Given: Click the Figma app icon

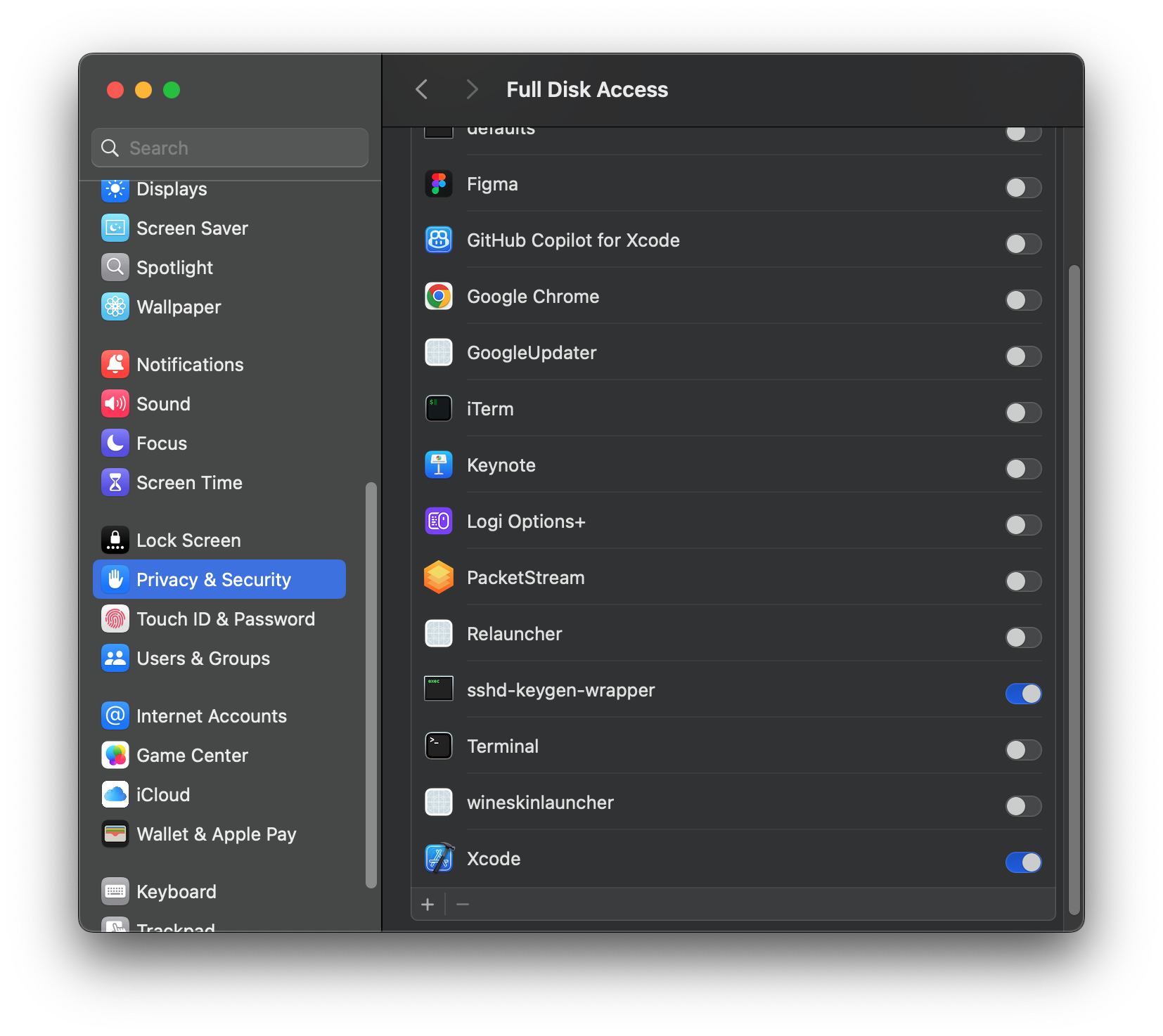Looking at the screenshot, I should [x=439, y=184].
